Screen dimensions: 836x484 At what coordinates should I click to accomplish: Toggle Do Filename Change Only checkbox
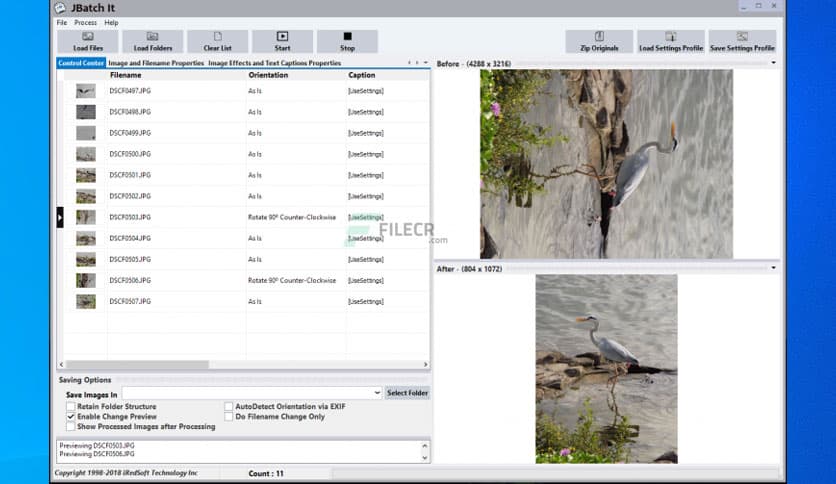[x=229, y=416]
